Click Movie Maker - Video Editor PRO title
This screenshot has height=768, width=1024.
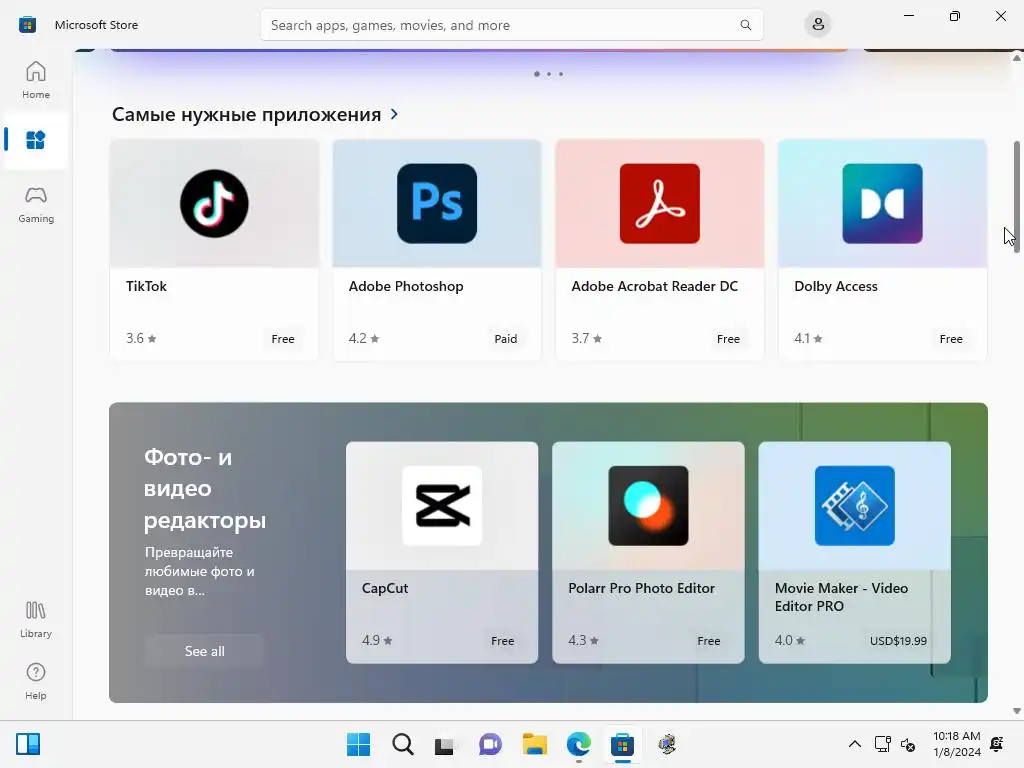point(841,597)
